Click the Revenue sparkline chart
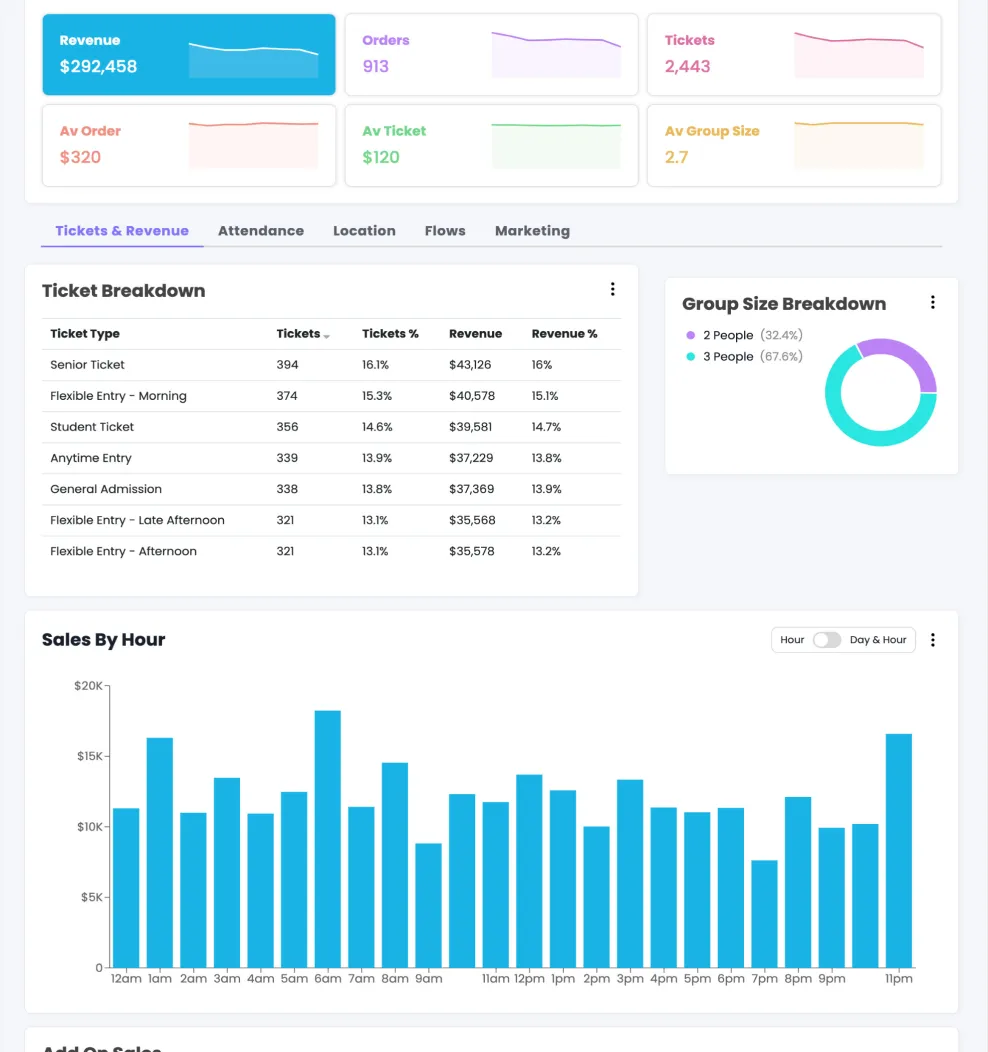Screen dimensions: 988x1052 (x=253, y=55)
